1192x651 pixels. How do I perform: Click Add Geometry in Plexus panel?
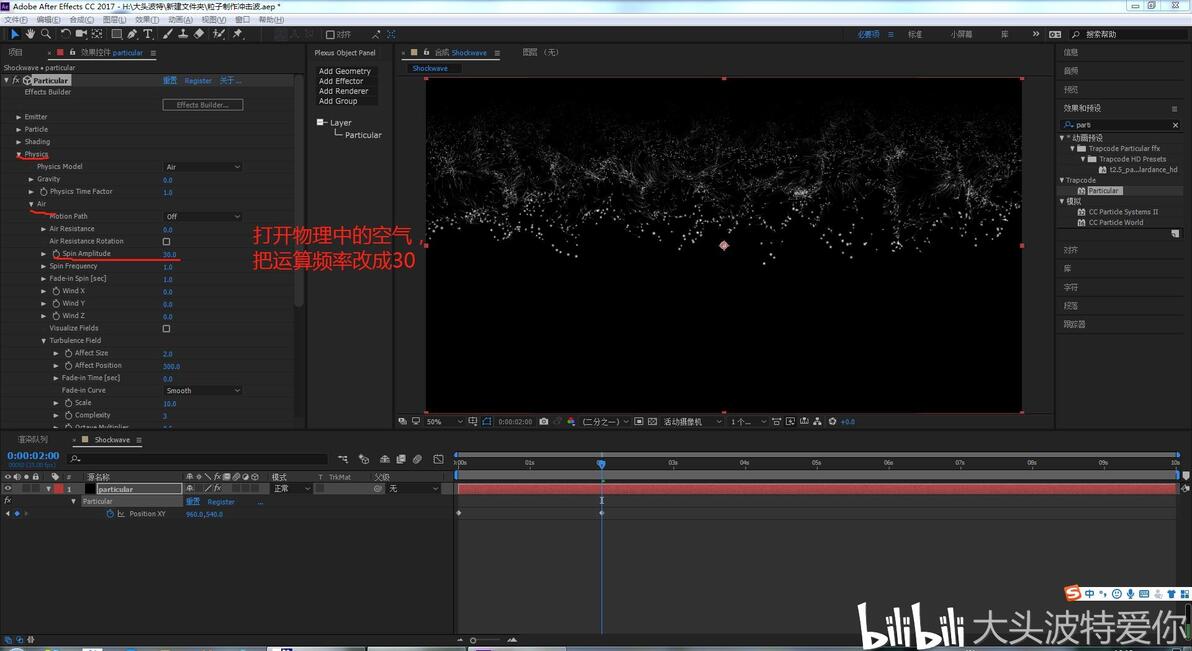[x=344, y=71]
